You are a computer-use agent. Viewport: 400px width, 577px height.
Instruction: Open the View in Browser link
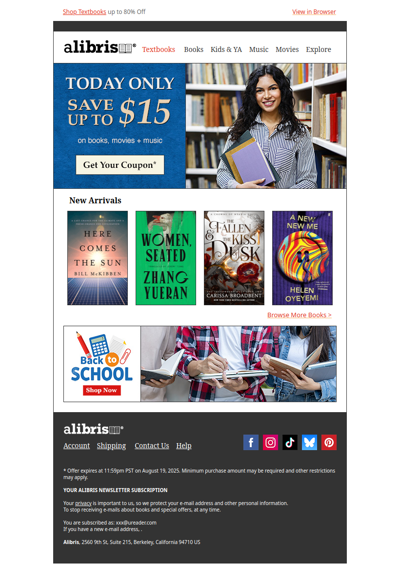tap(314, 12)
